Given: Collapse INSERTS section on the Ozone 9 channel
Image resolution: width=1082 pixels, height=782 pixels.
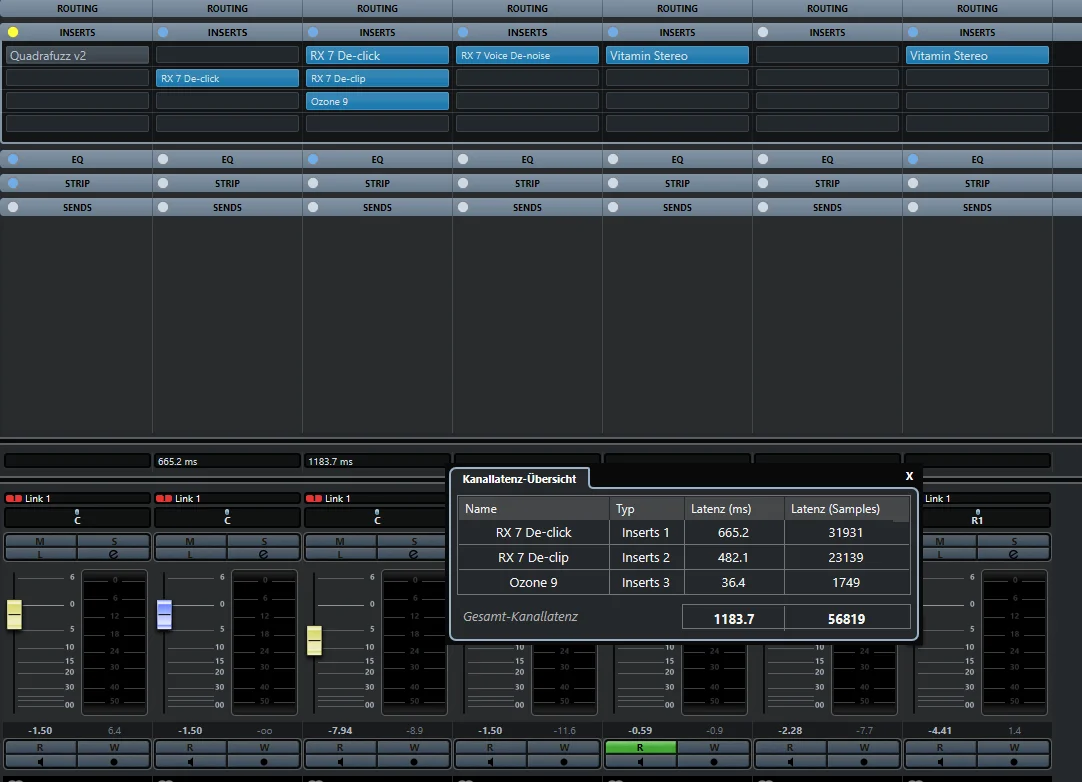Looking at the screenshot, I should [377, 32].
